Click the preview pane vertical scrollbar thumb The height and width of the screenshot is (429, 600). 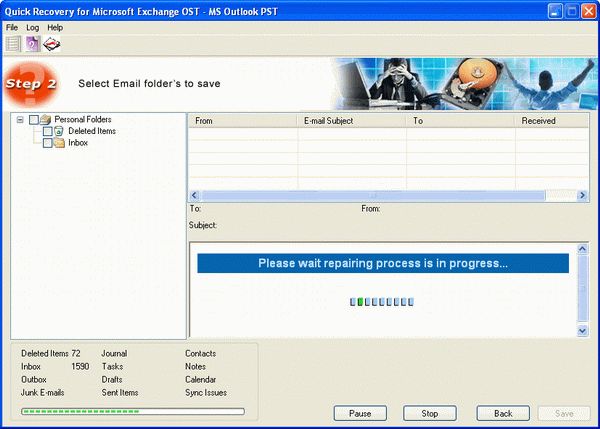582,289
